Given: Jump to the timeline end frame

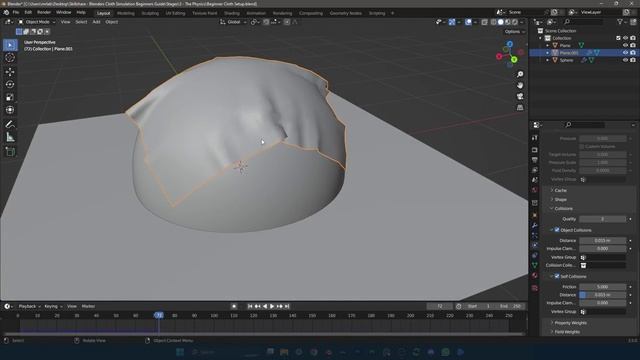Looking at the screenshot, I should coord(287,307).
